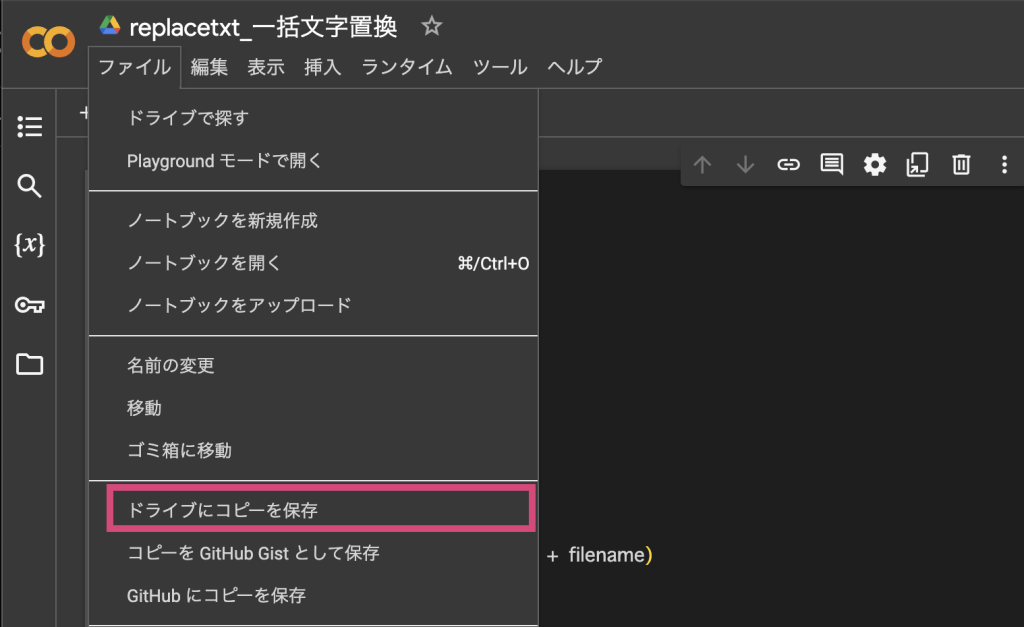
Task: Click the cell link icon
Action: [789, 165]
